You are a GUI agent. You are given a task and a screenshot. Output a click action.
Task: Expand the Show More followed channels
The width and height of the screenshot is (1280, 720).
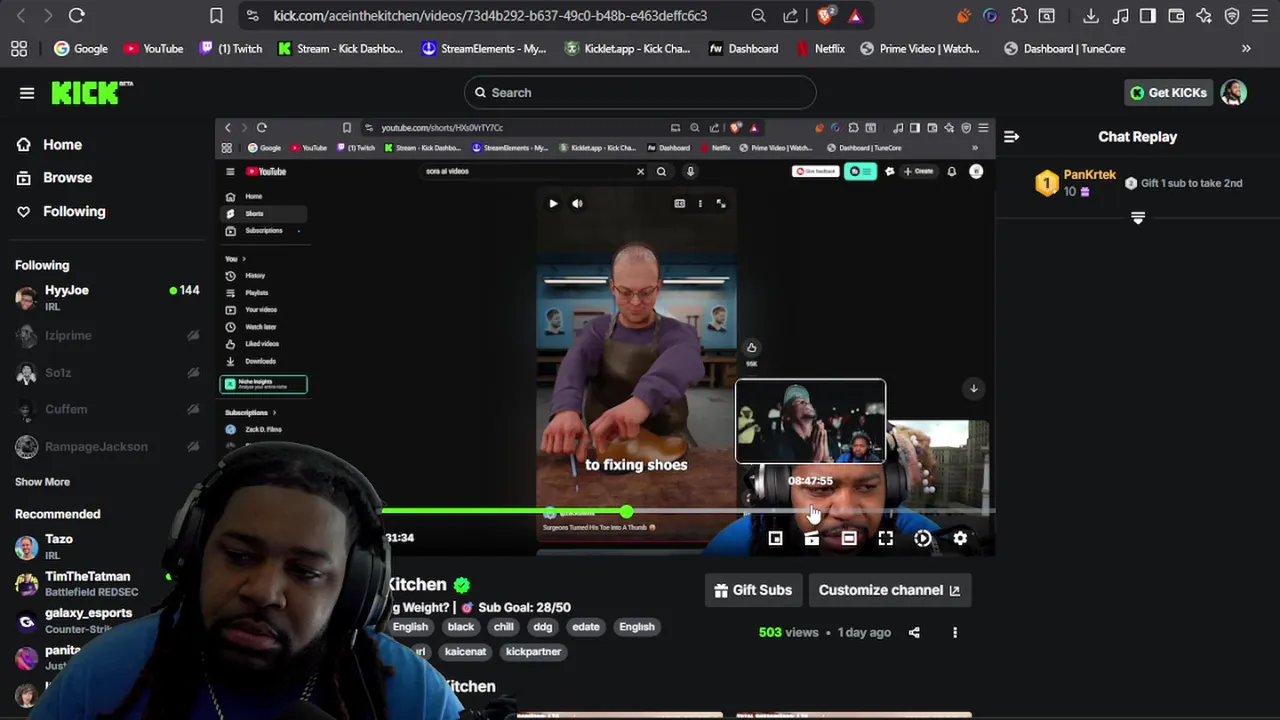pos(42,482)
